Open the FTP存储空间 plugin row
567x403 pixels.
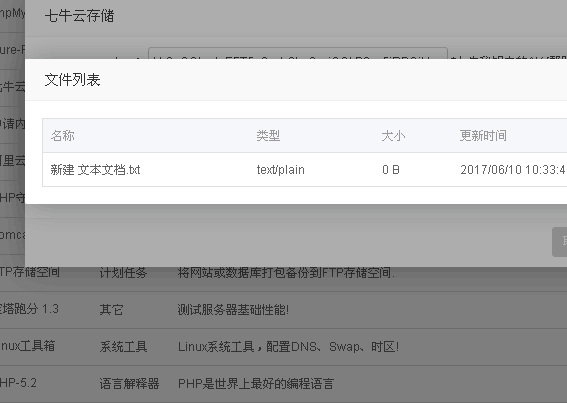(x=284, y=272)
